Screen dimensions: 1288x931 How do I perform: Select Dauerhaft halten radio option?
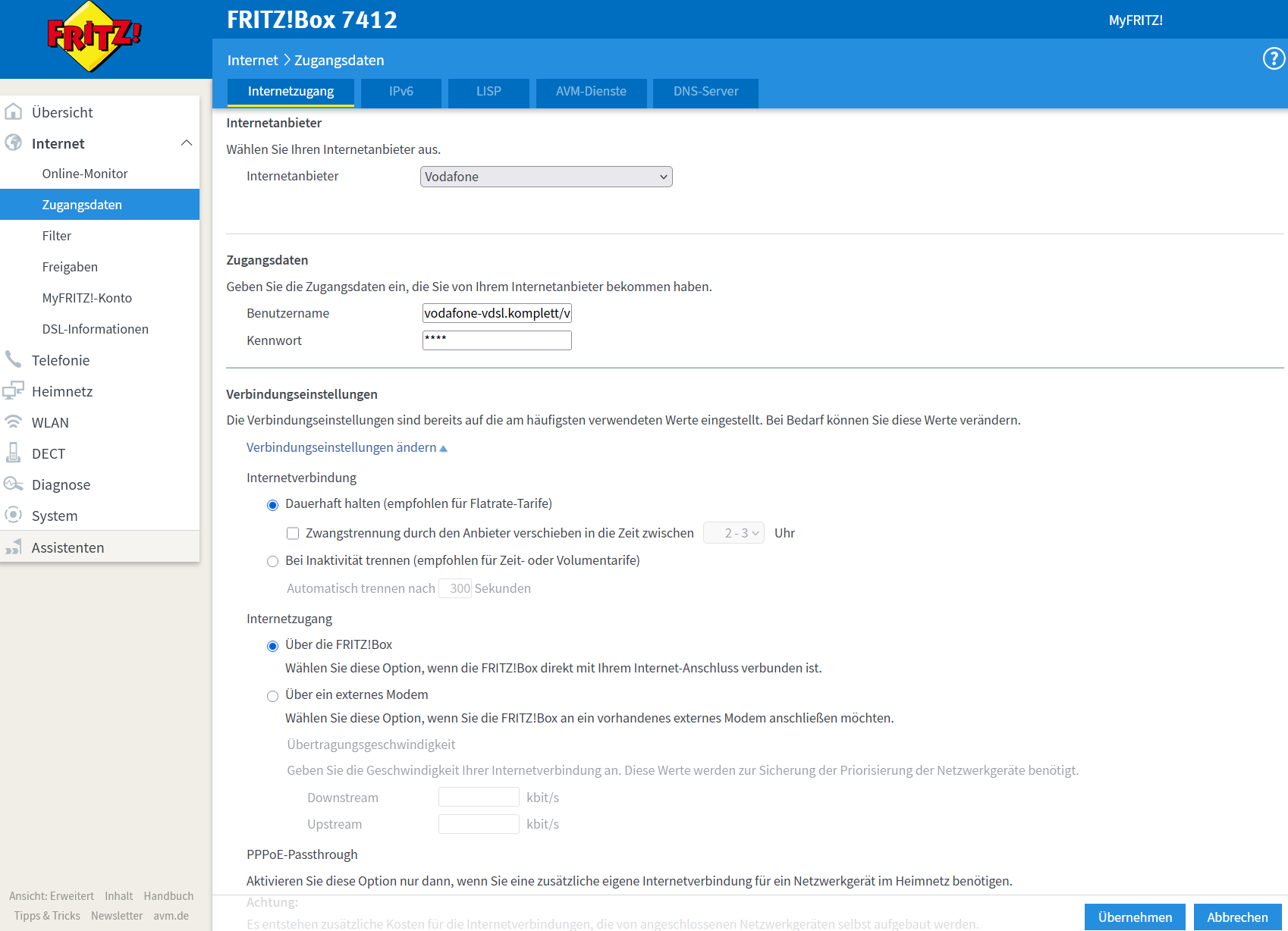(x=272, y=505)
